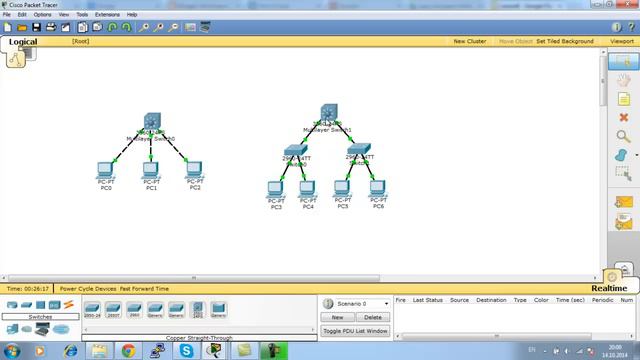Open the Options menu
This screenshot has width=640, height=360.
[42, 14]
